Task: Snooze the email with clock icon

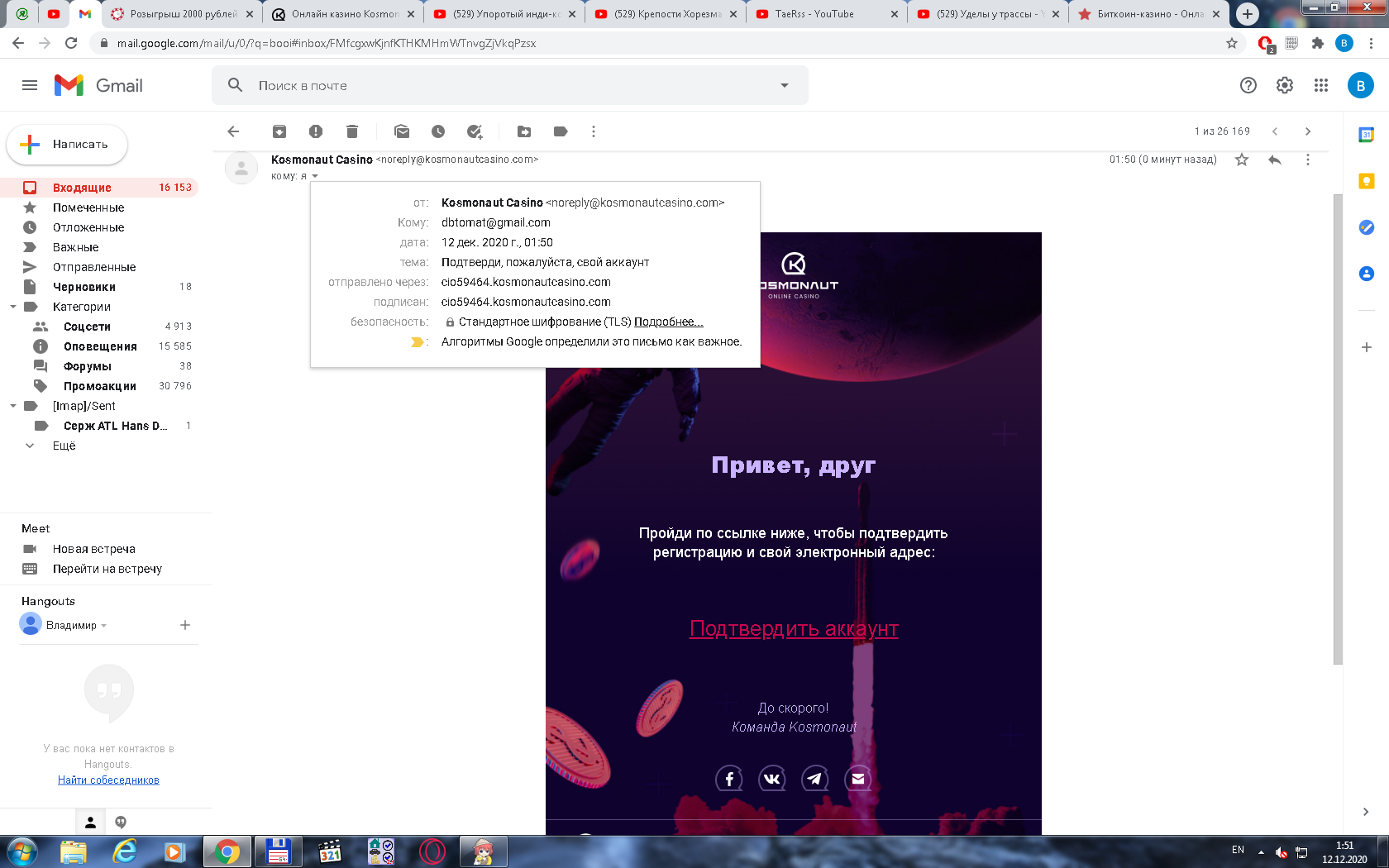Action: (438, 131)
